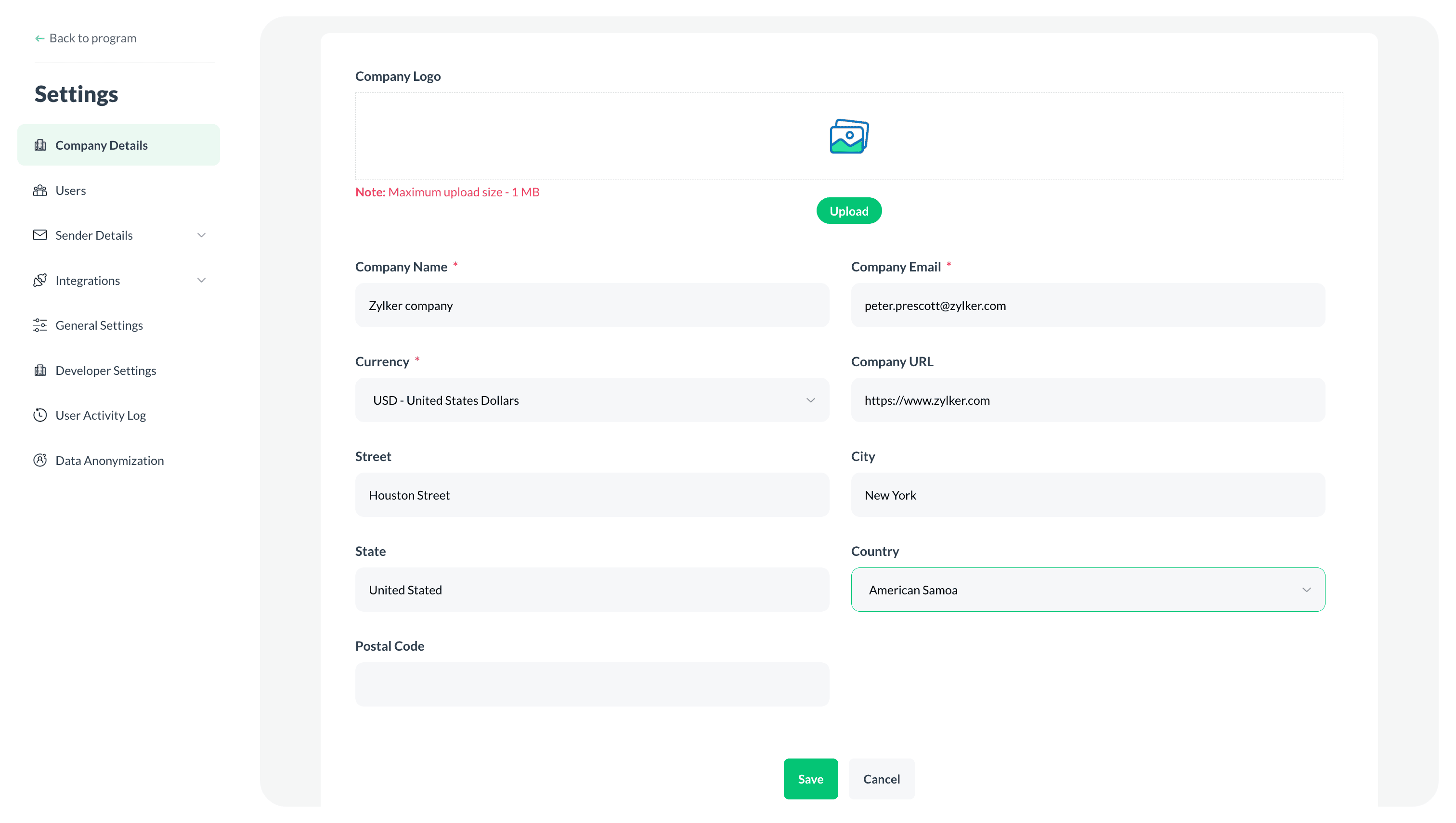Upload a company logo
Viewport: 1456px width, 823px height.
pyautogui.click(x=848, y=210)
